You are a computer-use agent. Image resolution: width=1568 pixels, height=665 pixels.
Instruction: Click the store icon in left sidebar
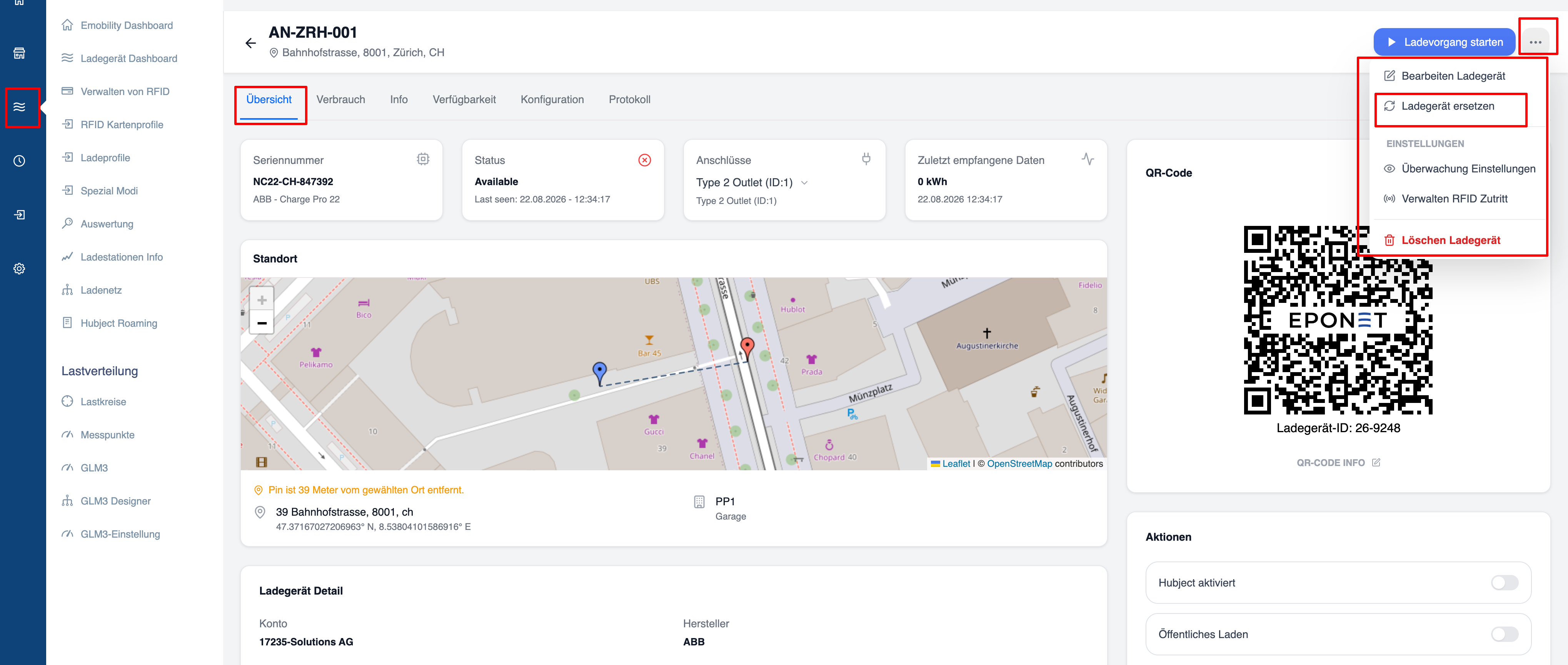click(20, 53)
